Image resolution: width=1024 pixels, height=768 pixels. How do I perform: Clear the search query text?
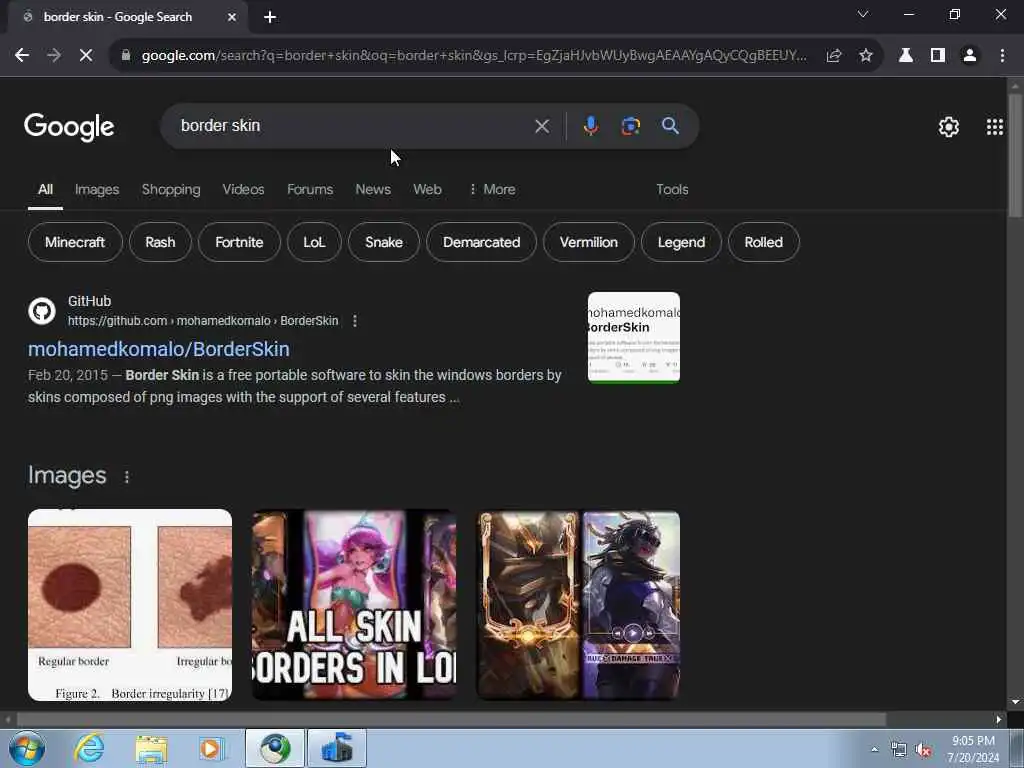(x=541, y=126)
